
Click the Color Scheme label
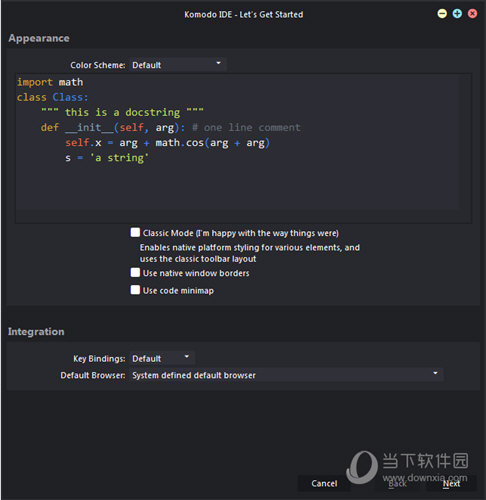pyautogui.click(x=98, y=65)
